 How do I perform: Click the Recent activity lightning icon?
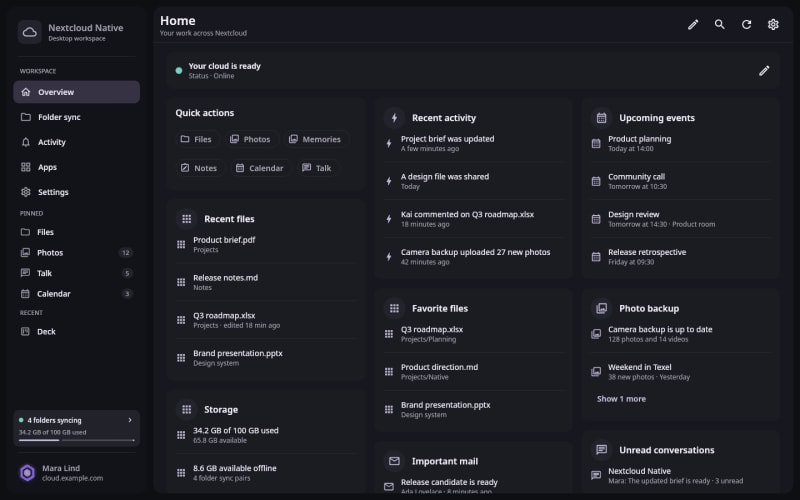tap(394, 118)
